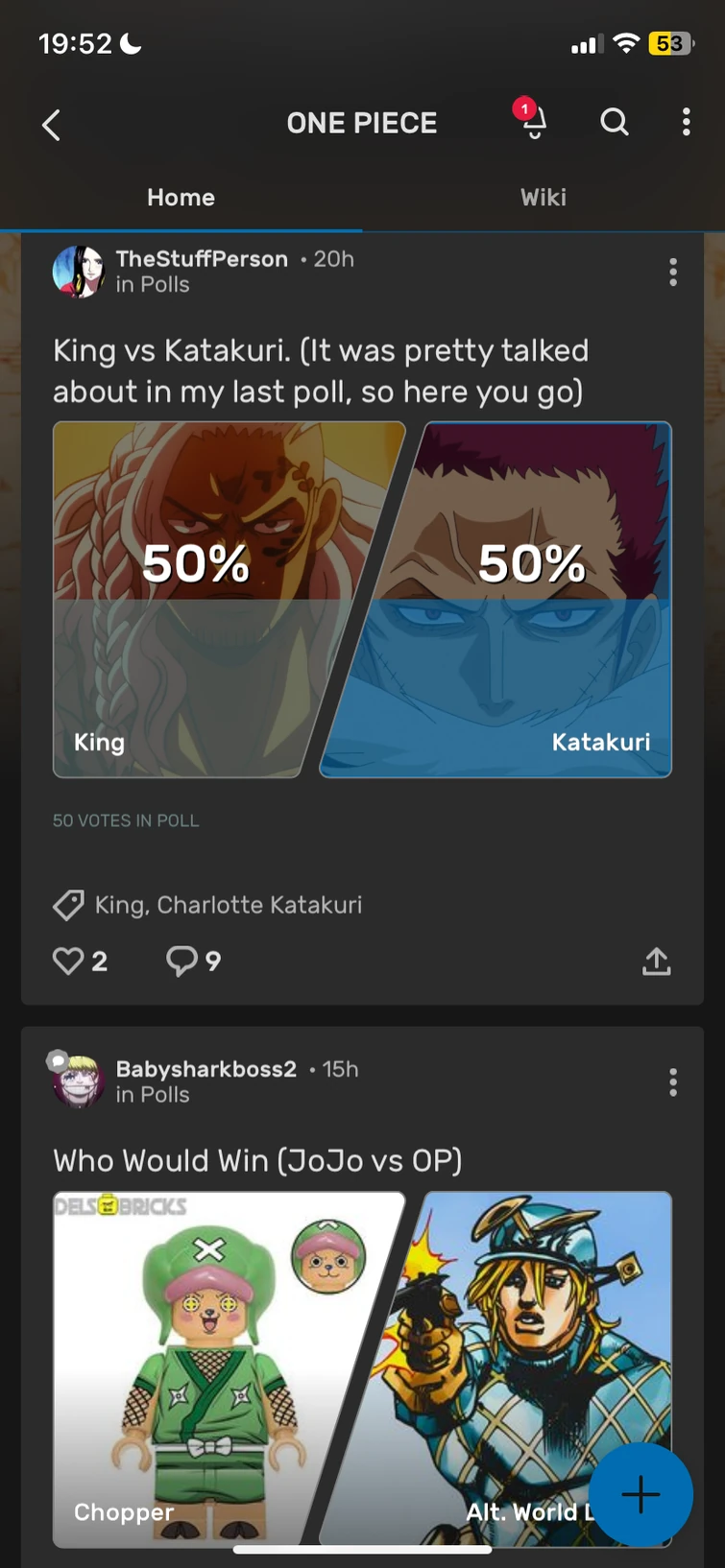Like the King vs Katakuri poll
The height and width of the screenshot is (1568, 725).
(x=67, y=961)
